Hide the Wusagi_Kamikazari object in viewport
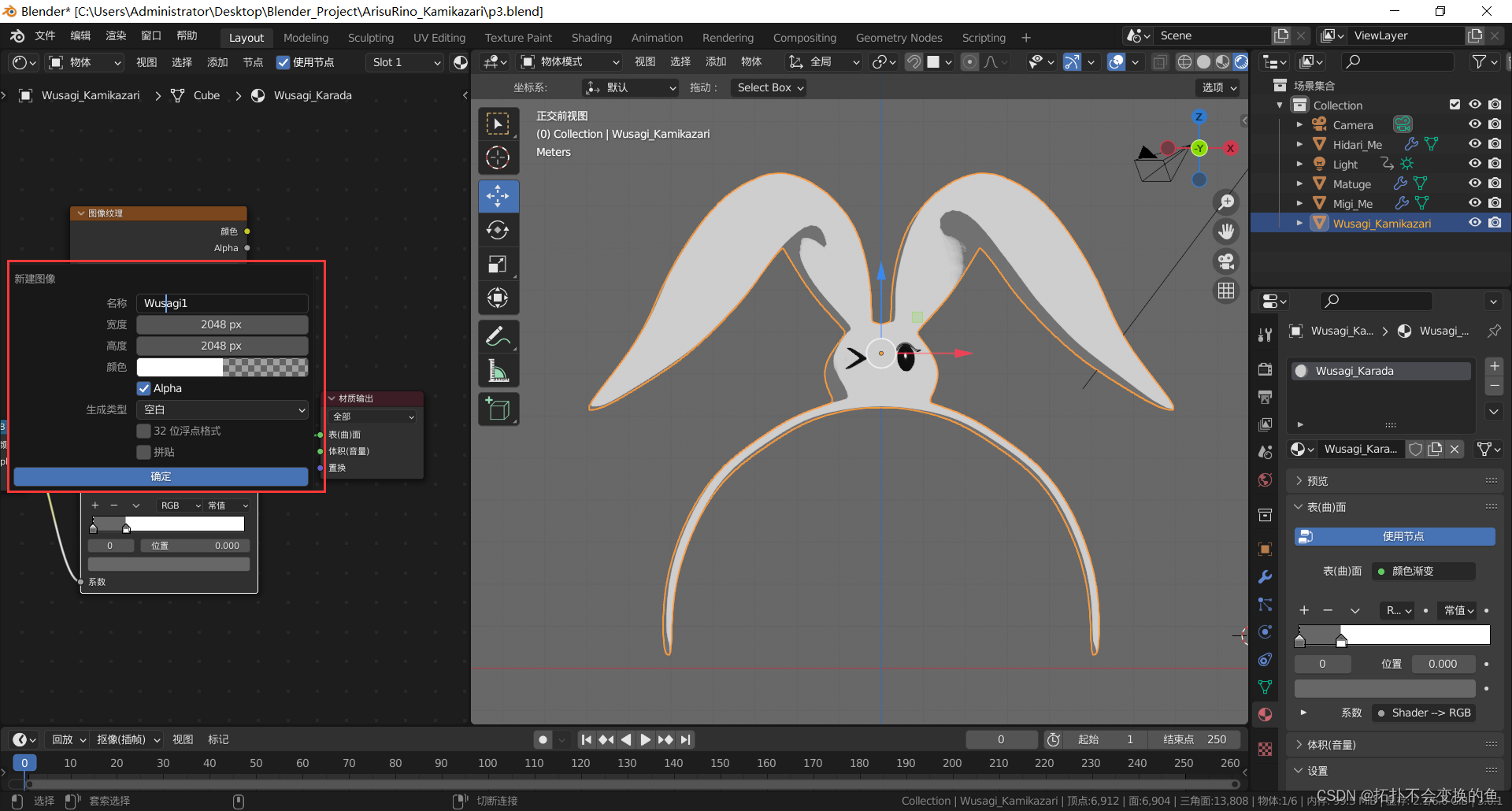 [1474, 223]
